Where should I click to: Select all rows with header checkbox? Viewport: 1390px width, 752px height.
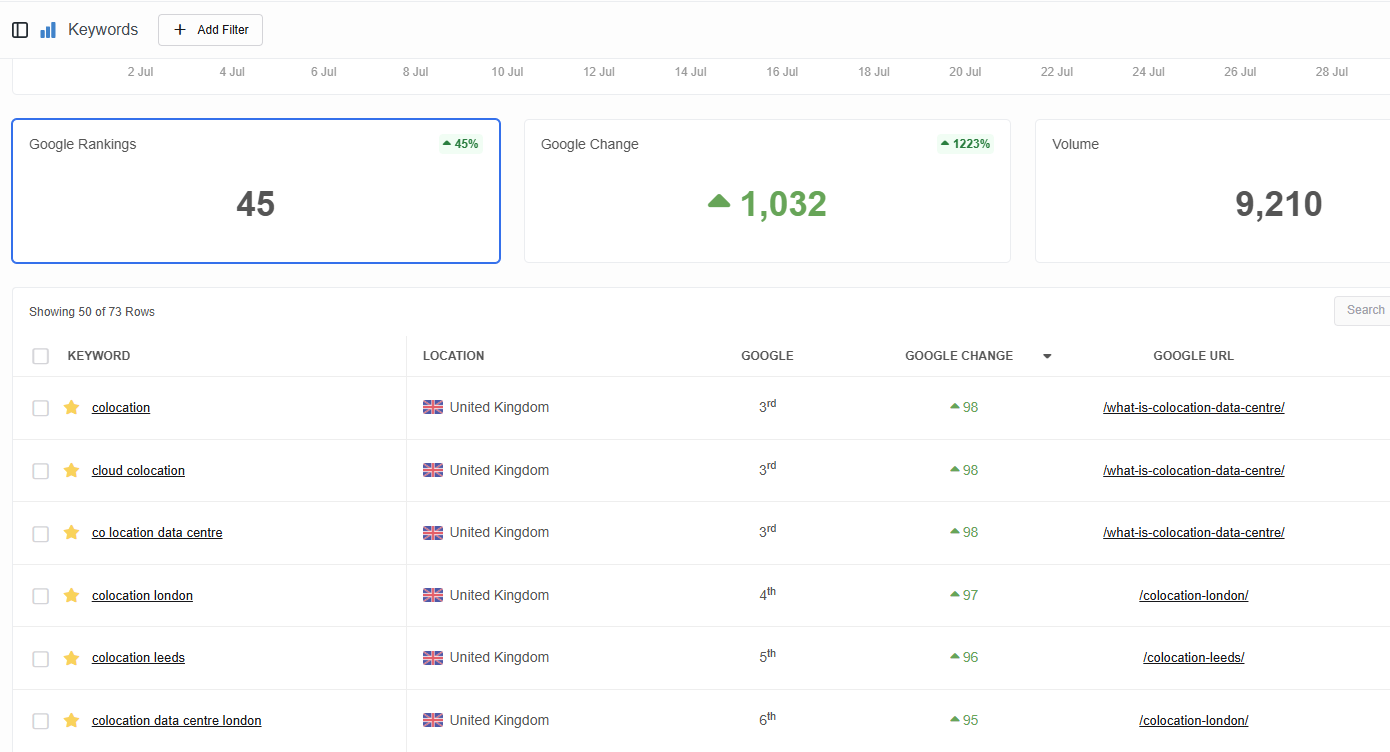[x=41, y=356]
